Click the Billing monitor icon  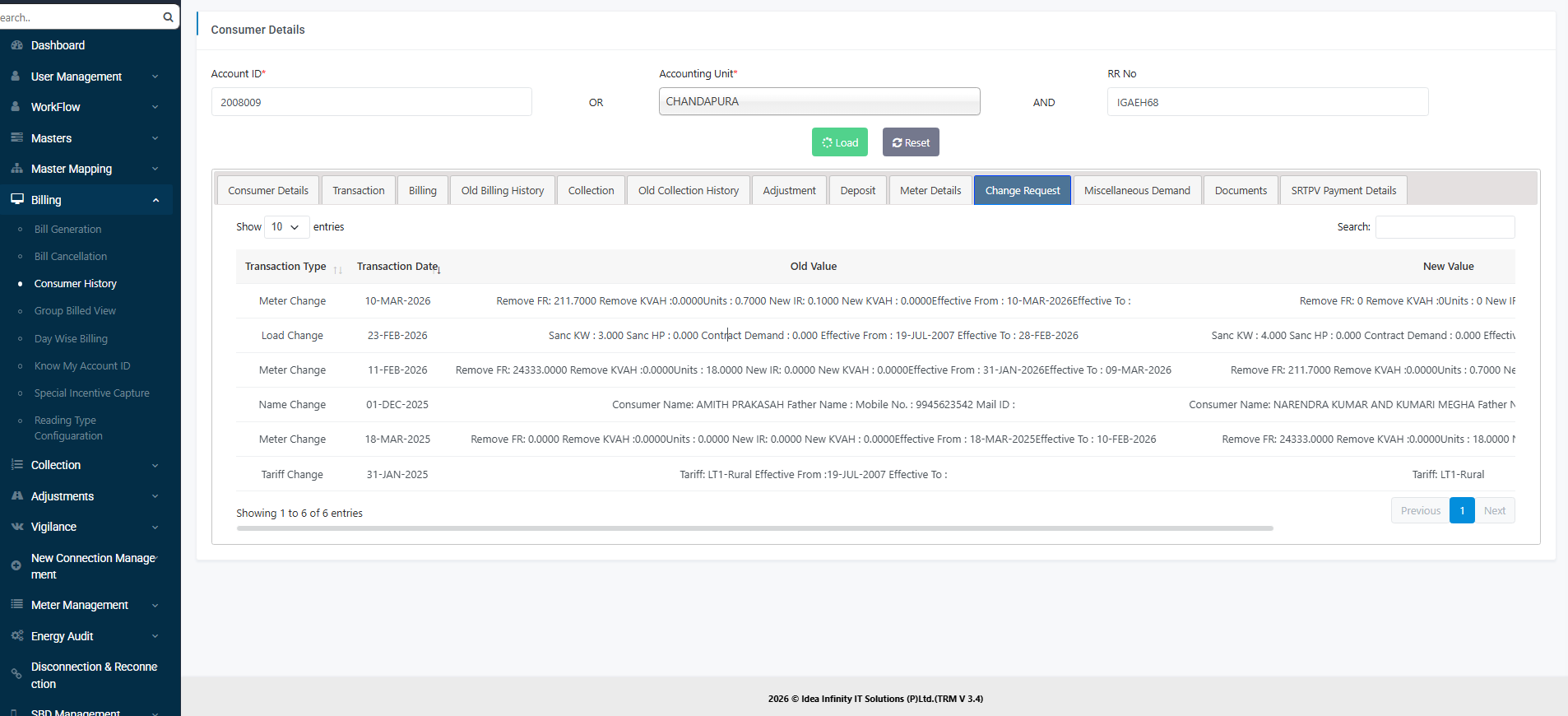pos(16,199)
